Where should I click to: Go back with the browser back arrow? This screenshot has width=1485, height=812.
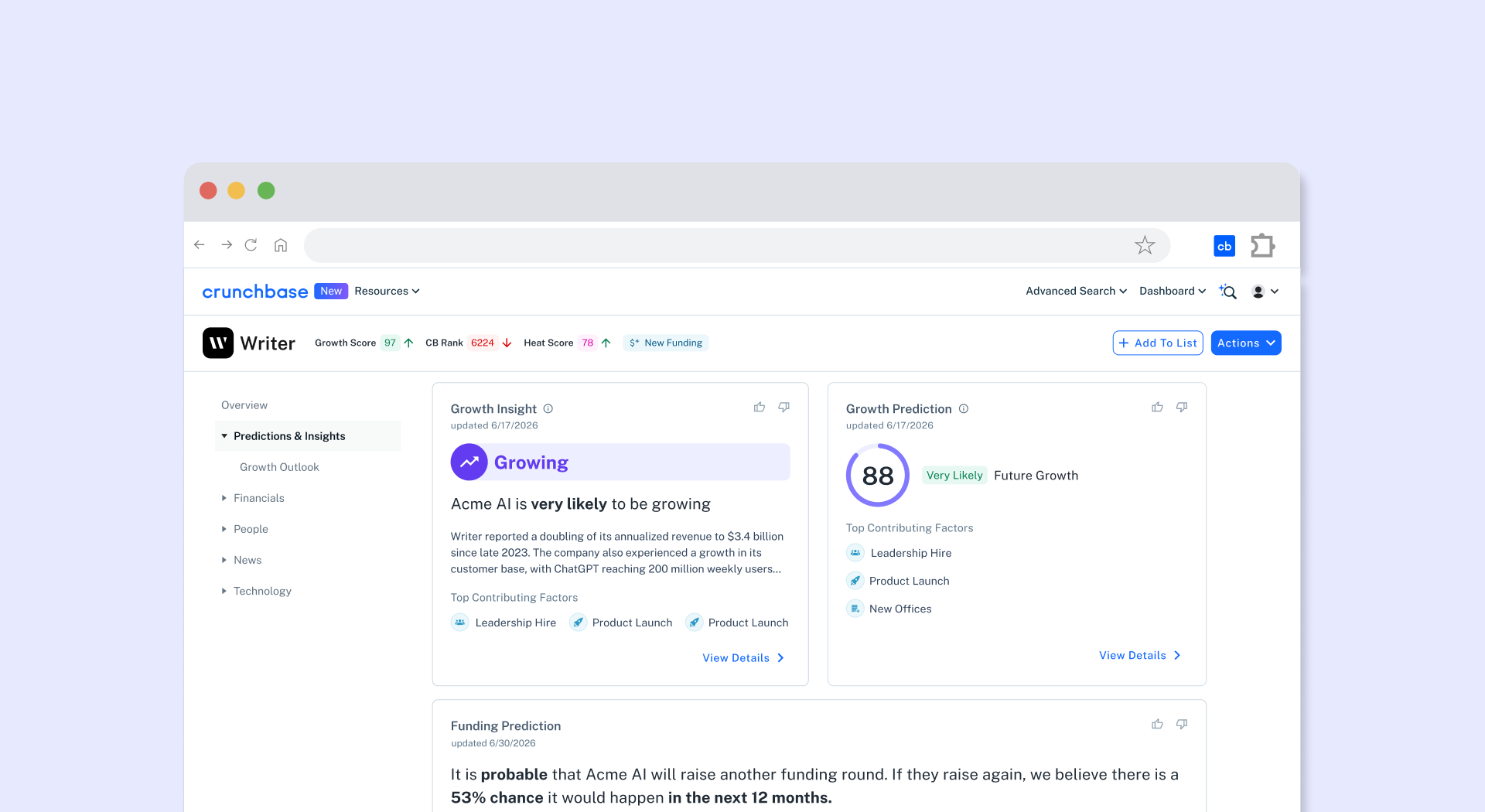(x=200, y=245)
